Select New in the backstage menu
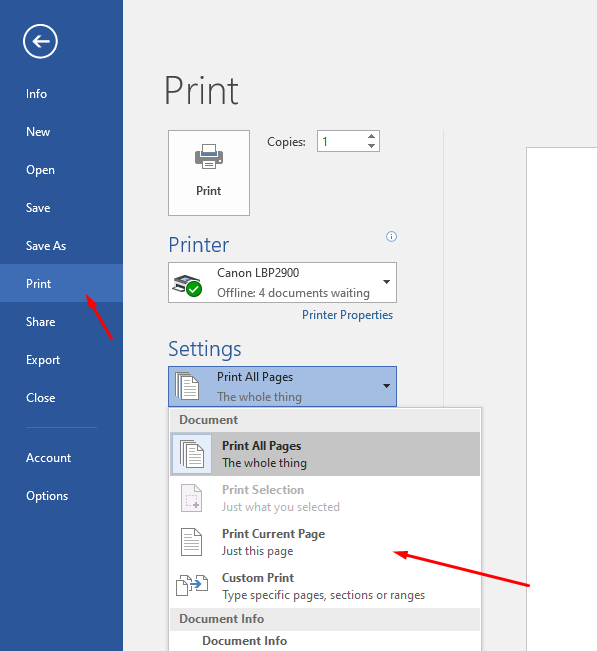Screen dimensions: 597x651 pyautogui.click(x=38, y=132)
